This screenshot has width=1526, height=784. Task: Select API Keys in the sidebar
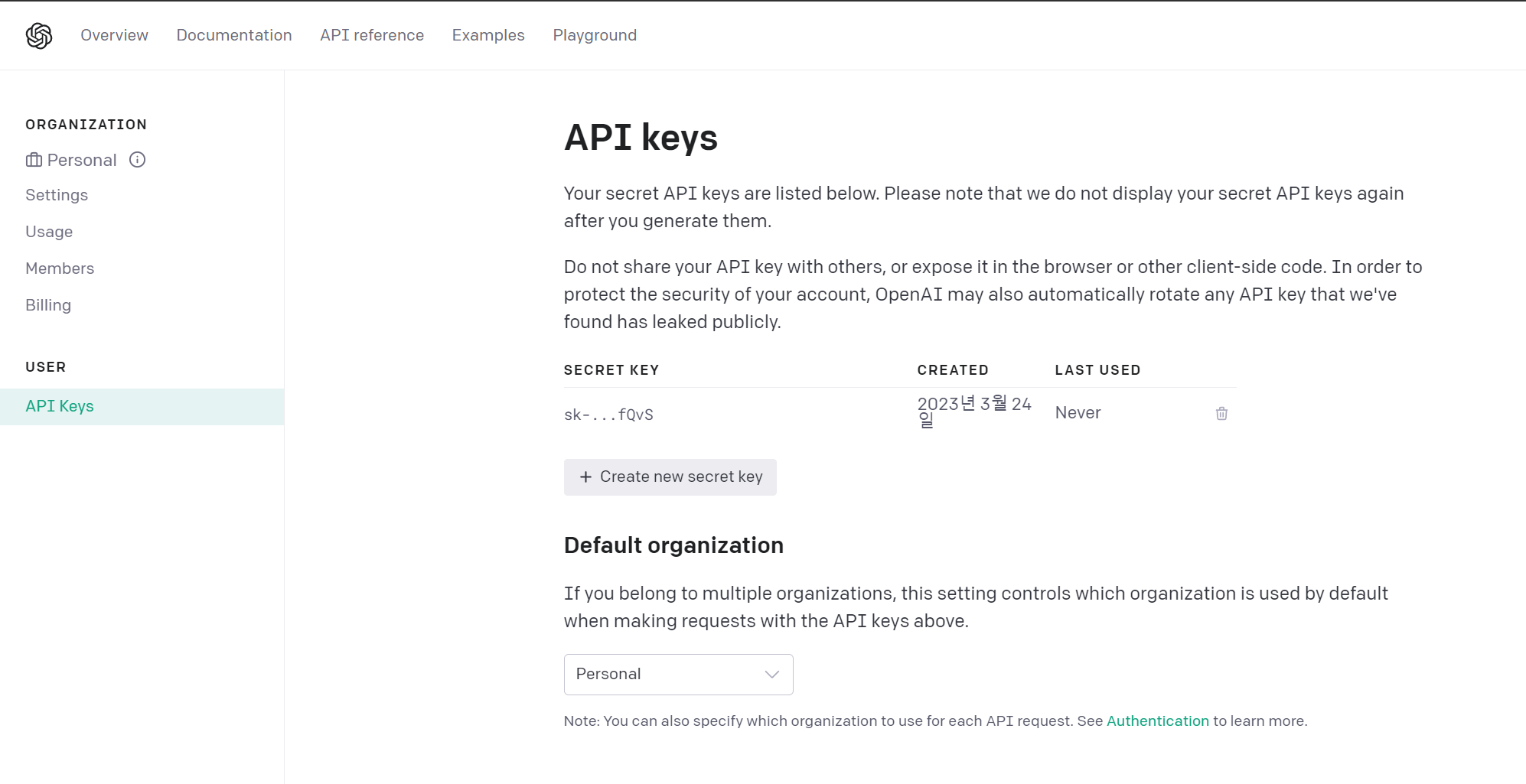(60, 406)
